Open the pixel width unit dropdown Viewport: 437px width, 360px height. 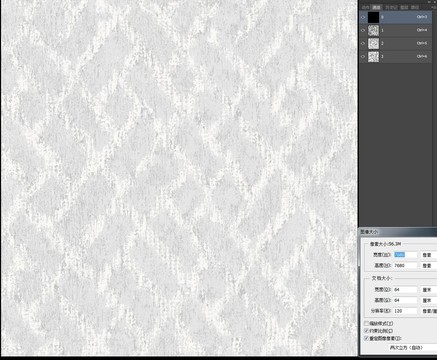(429, 255)
